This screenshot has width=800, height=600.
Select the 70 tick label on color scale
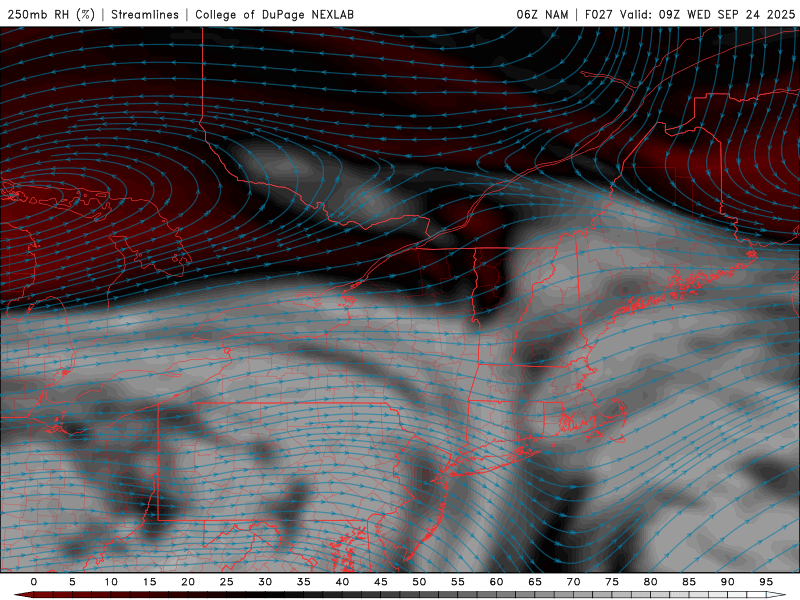tap(573, 582)
